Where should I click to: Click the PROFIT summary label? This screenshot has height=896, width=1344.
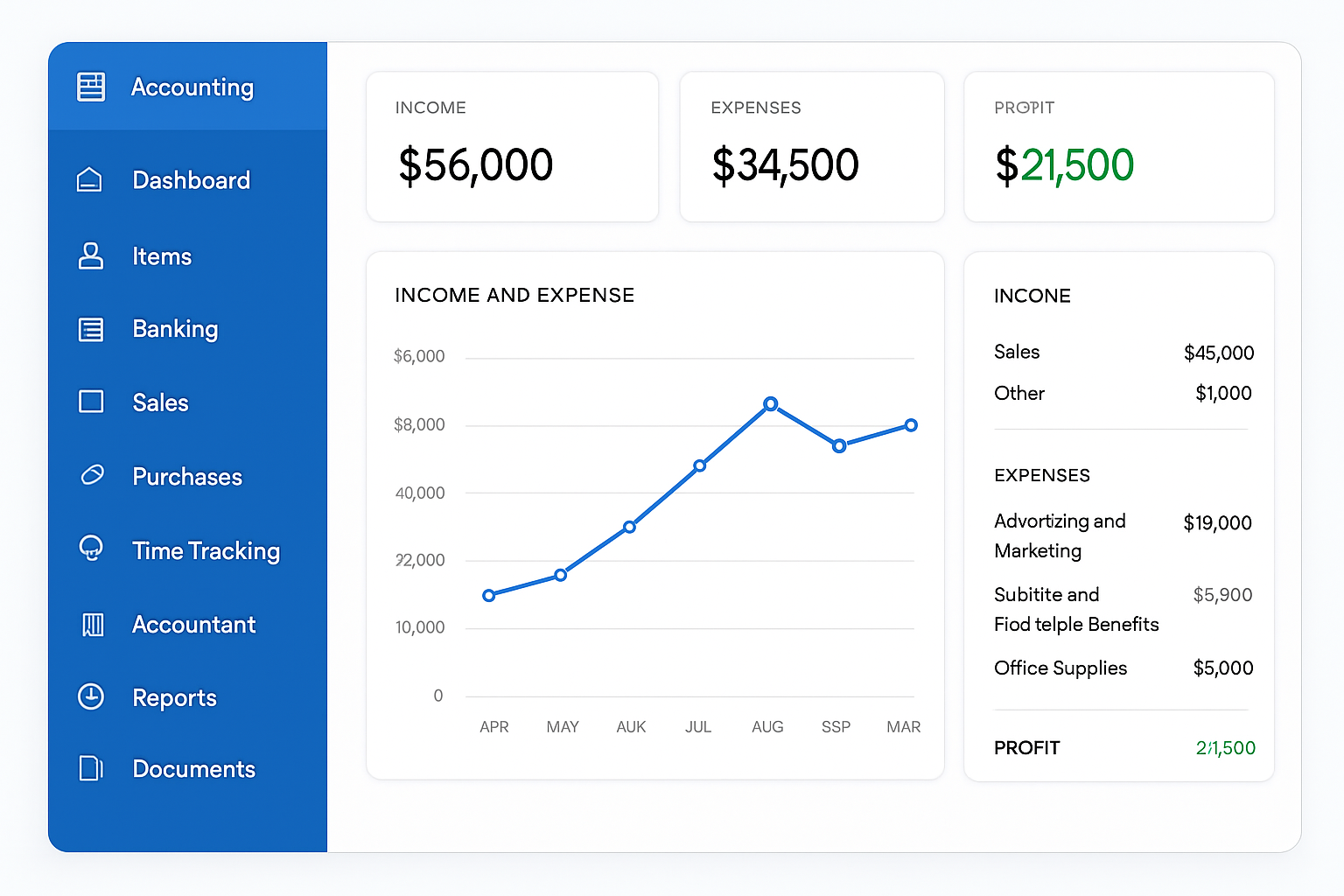[x=1026, y=747]
